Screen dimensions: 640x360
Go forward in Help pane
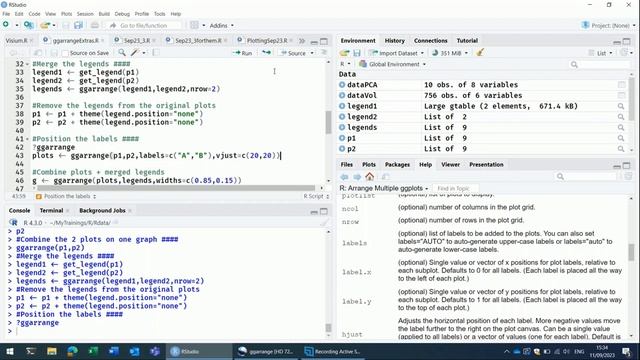pyautogui.click(x=357, y=177)
